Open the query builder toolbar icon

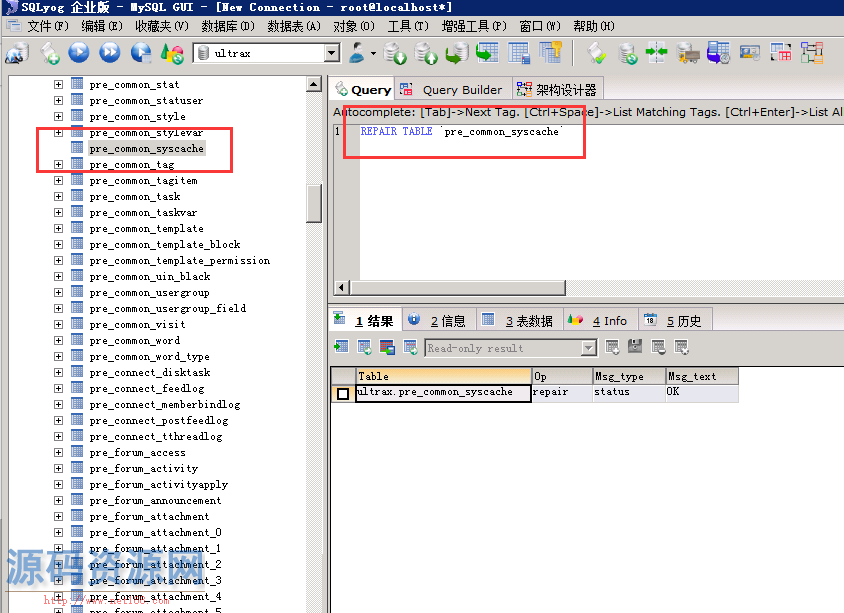click(x=781, y=53)
